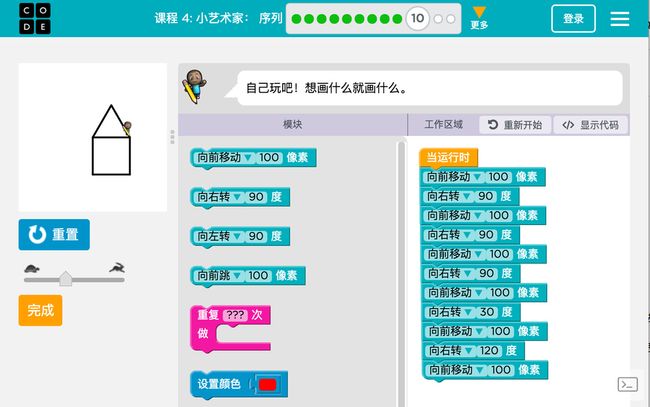Click the 重新开始 start over button
Viewport: 650px width, 407px height.
[515, 125]
